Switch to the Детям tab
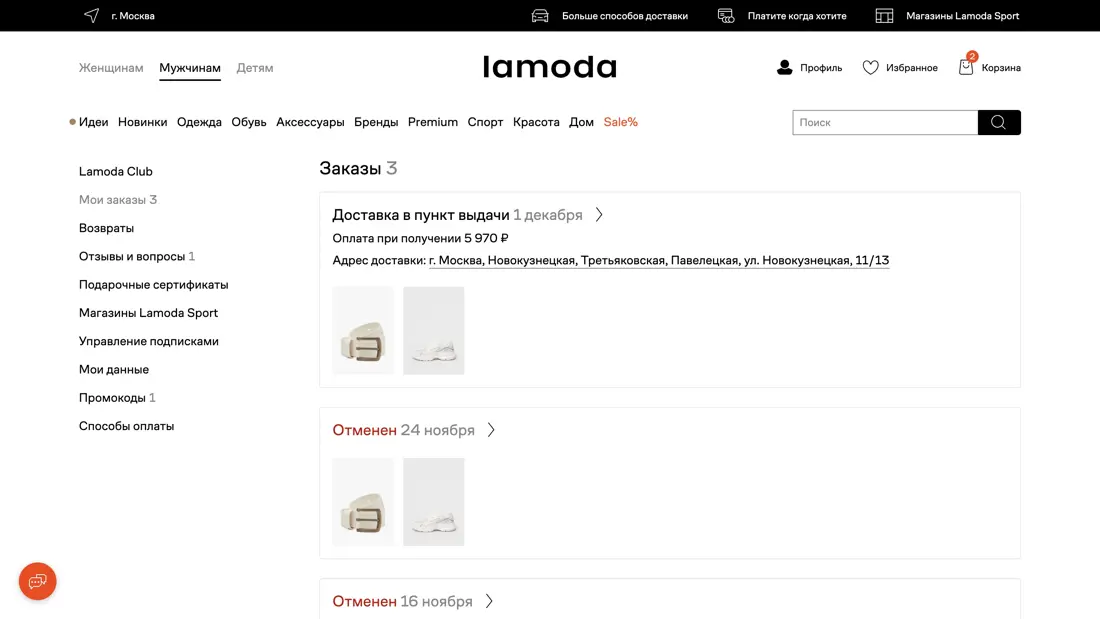The height and width of the screenshot is (619, 1100). coord(255,68)
